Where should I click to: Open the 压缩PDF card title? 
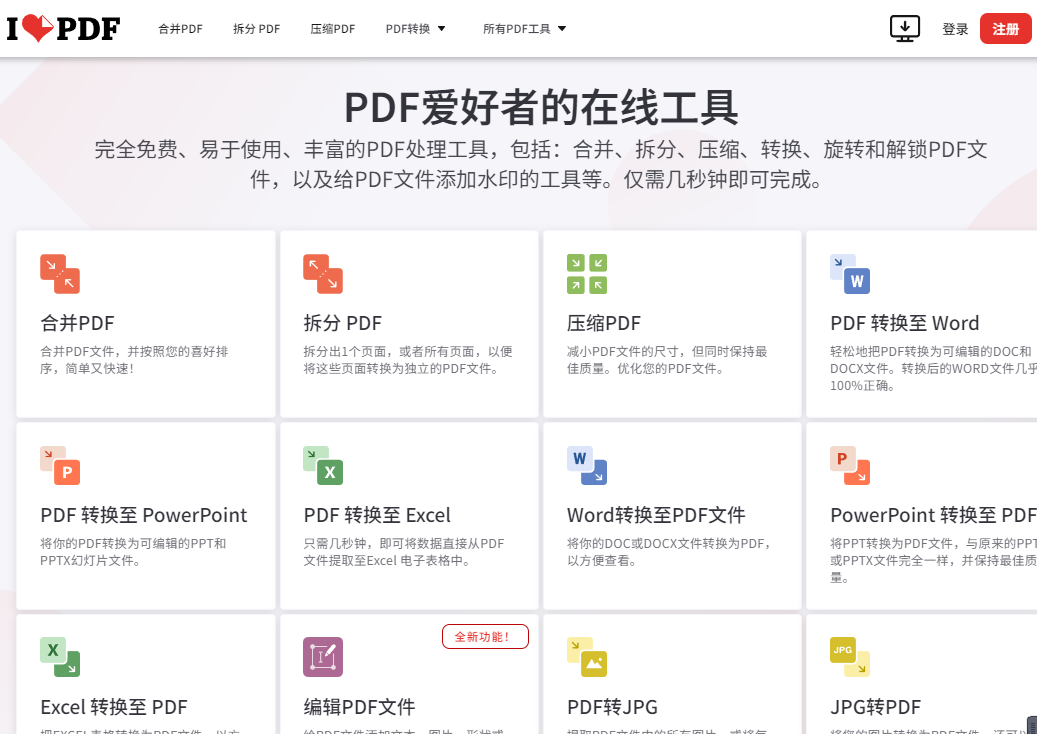tap(604, 323)
